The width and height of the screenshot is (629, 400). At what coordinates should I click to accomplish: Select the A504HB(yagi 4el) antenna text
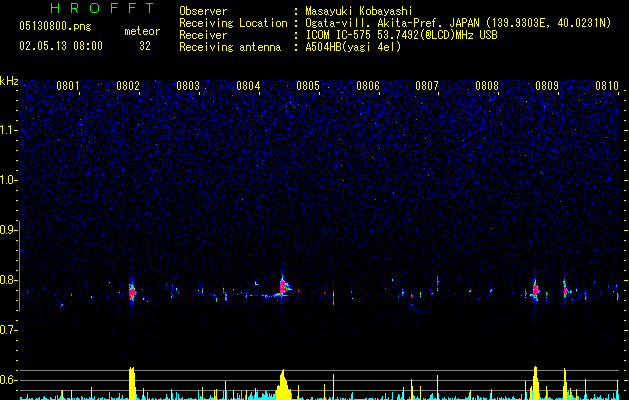353,47
